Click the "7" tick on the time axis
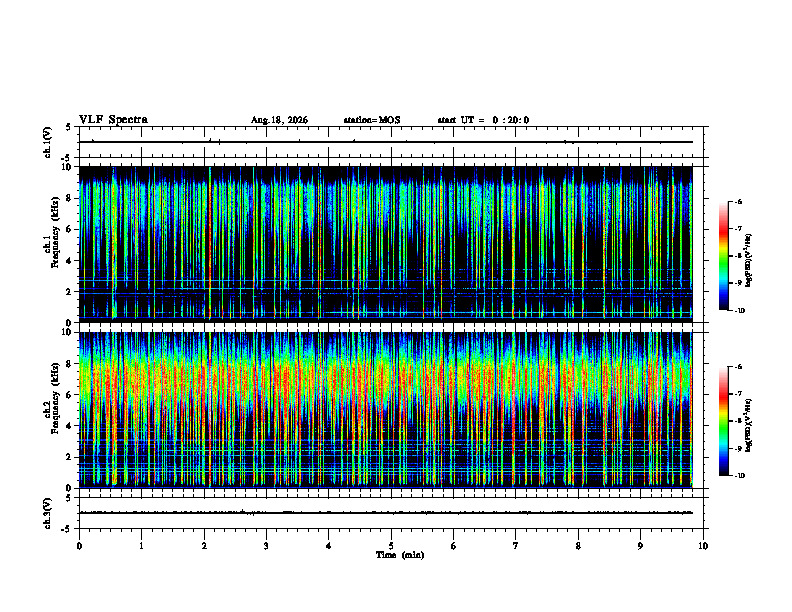The height and width of the screenshot is (612, 792). click(516, 546)
